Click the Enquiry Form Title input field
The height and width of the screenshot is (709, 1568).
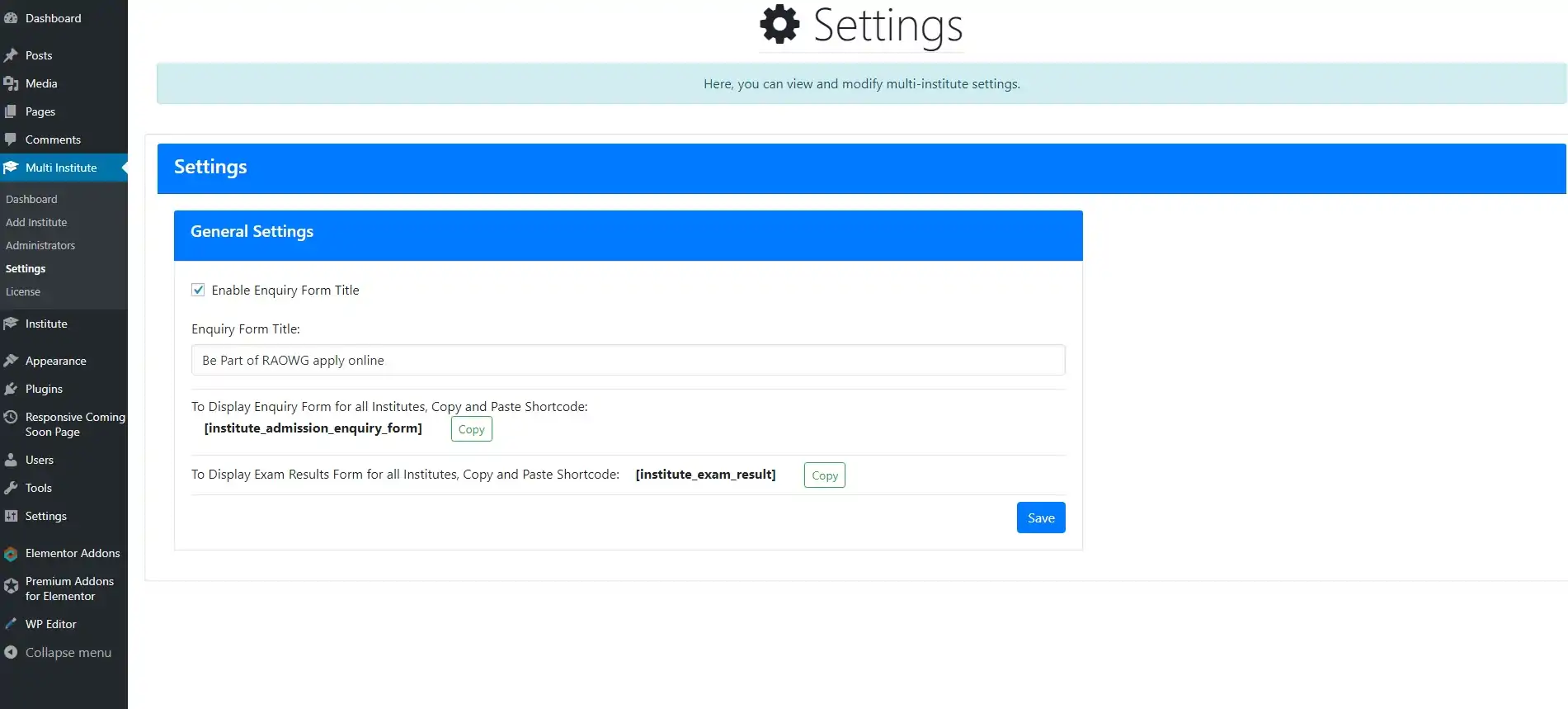[629, 360]
